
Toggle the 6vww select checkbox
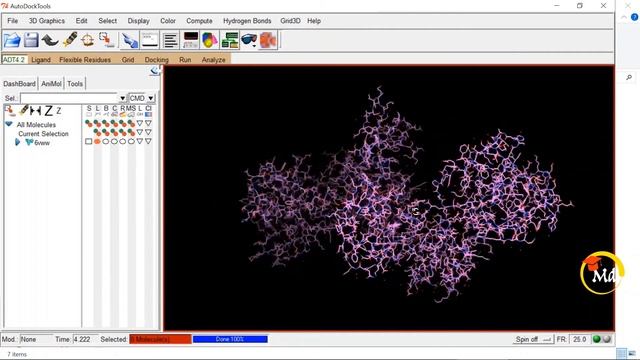point(89,141)
